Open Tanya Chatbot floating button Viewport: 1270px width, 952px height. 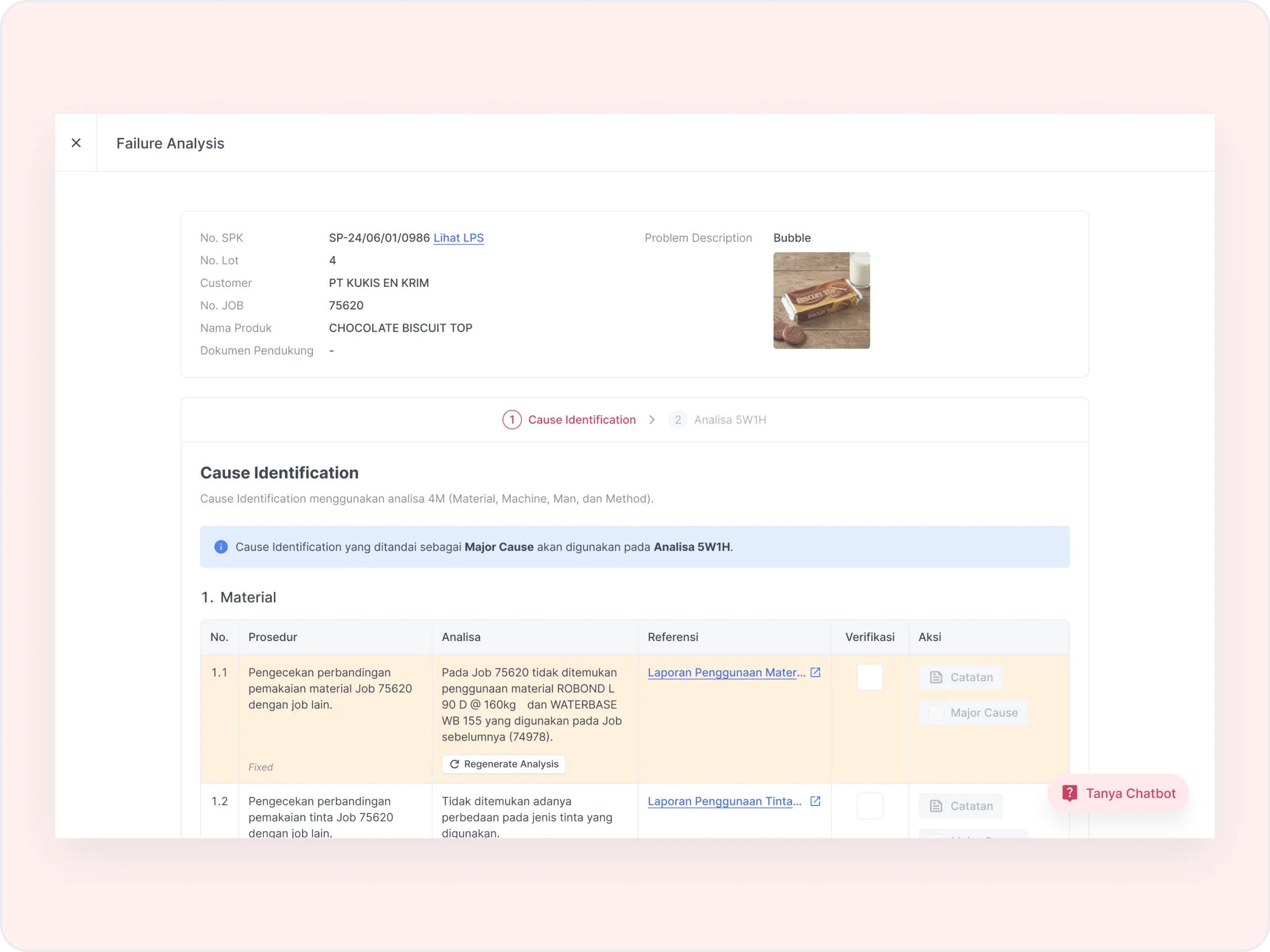1118,793
